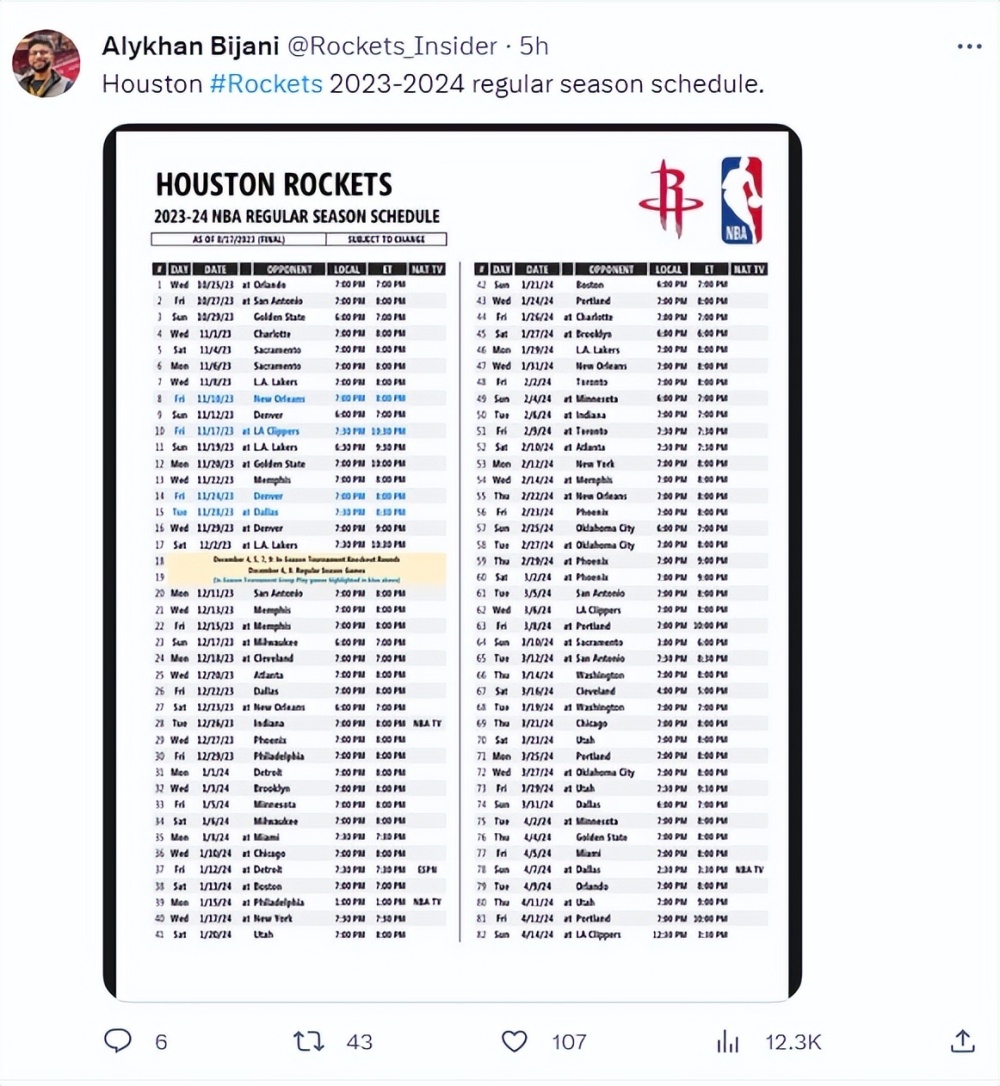Like the tweet with heart icon
Screen dimensions: 1000x1086
(515, 1041)
